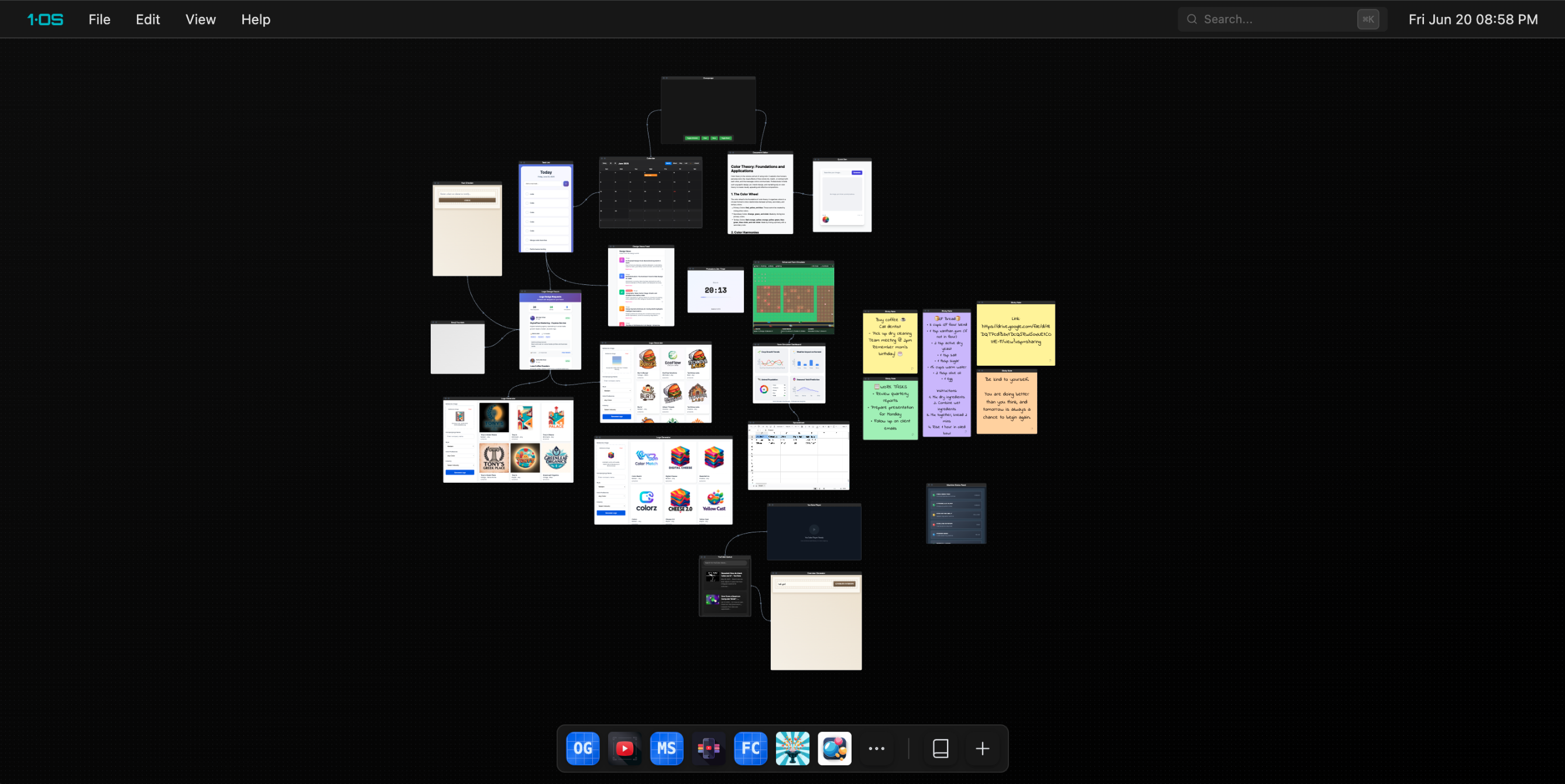Open the fountain app dock icon

click(x=792, y=748)
